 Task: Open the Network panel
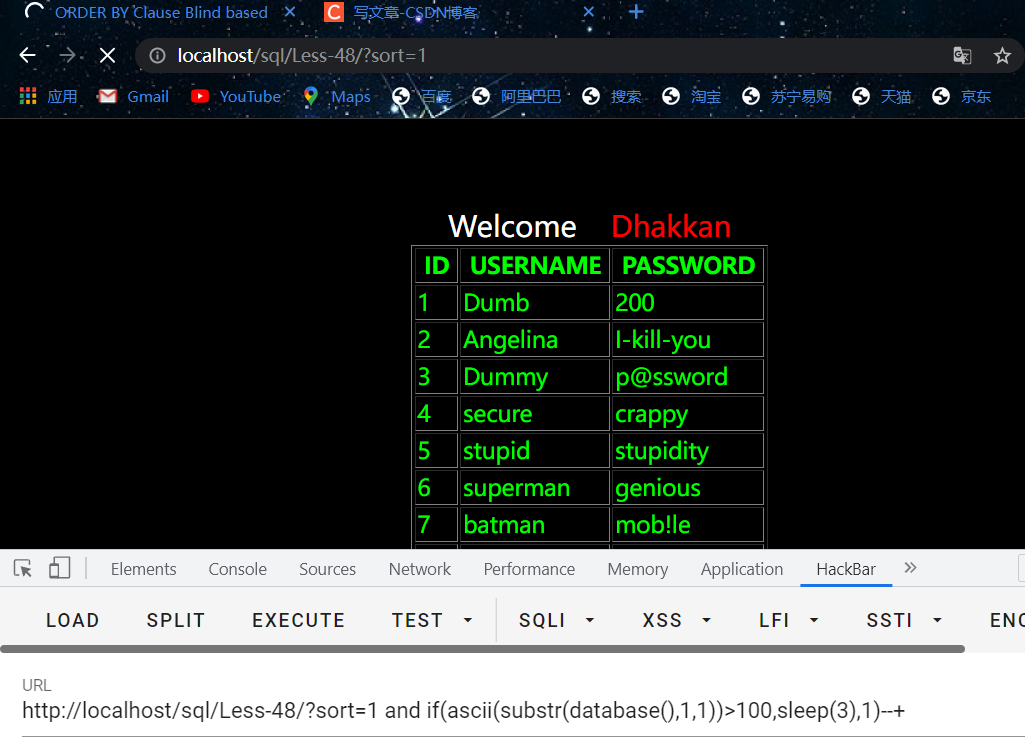pos(420,569)
